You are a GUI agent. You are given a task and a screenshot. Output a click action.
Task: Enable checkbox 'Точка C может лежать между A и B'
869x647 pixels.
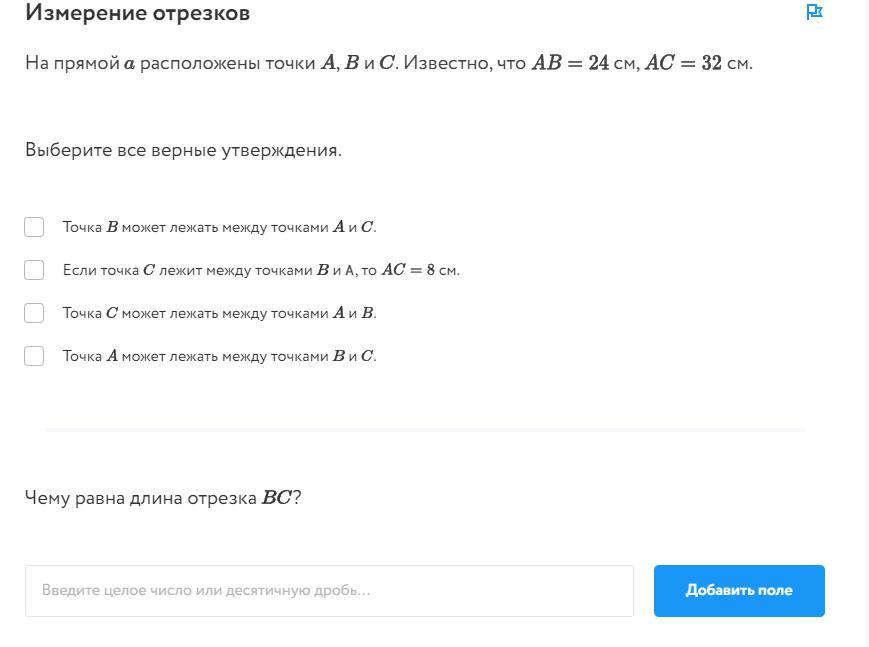(x=34, y=313)
